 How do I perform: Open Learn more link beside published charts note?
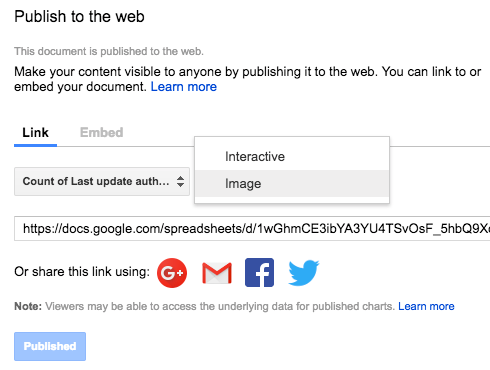point(426,306)
